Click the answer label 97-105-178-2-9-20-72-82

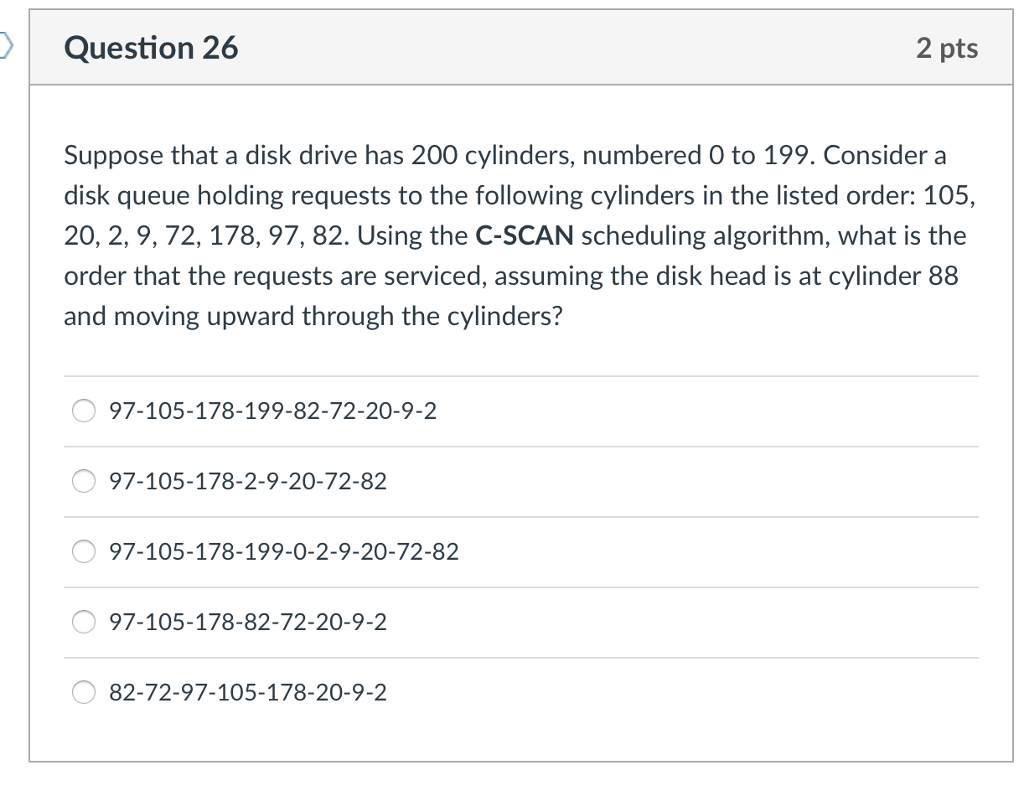click(248, 481)
